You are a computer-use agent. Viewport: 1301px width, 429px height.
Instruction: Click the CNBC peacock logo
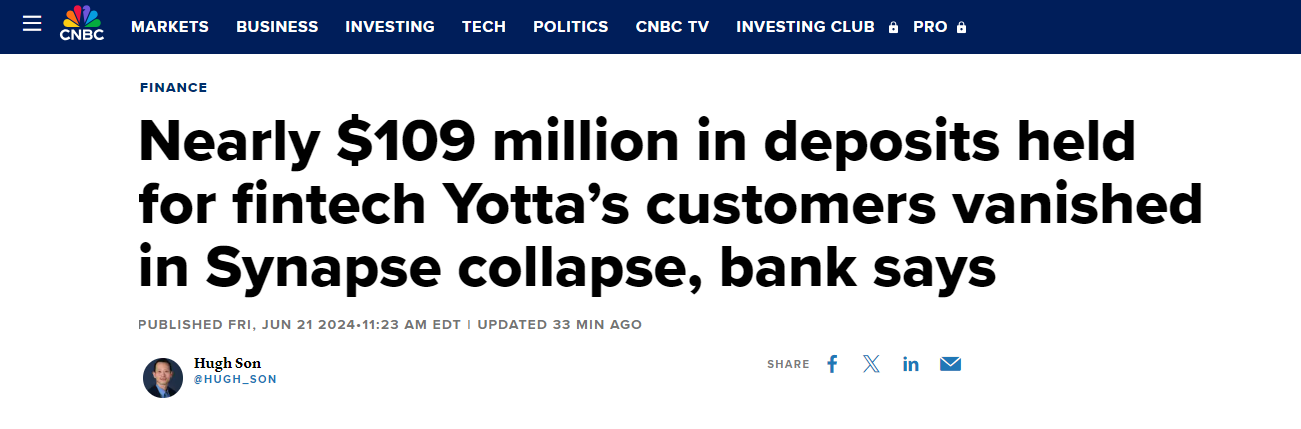[82, 23]
